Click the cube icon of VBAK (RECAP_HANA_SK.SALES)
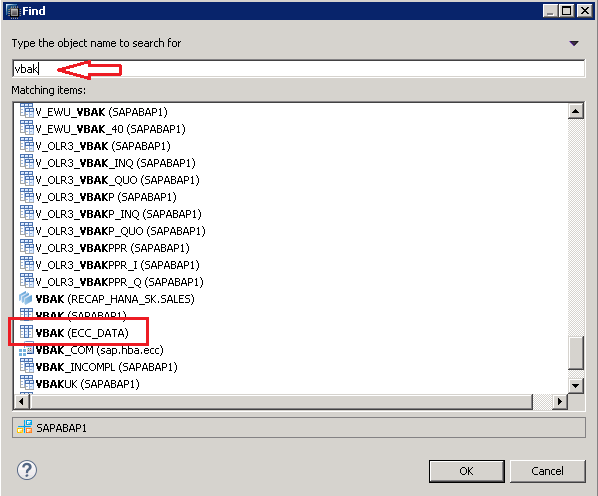The width and height of the screenshot is (598, 496). [26, 298]
